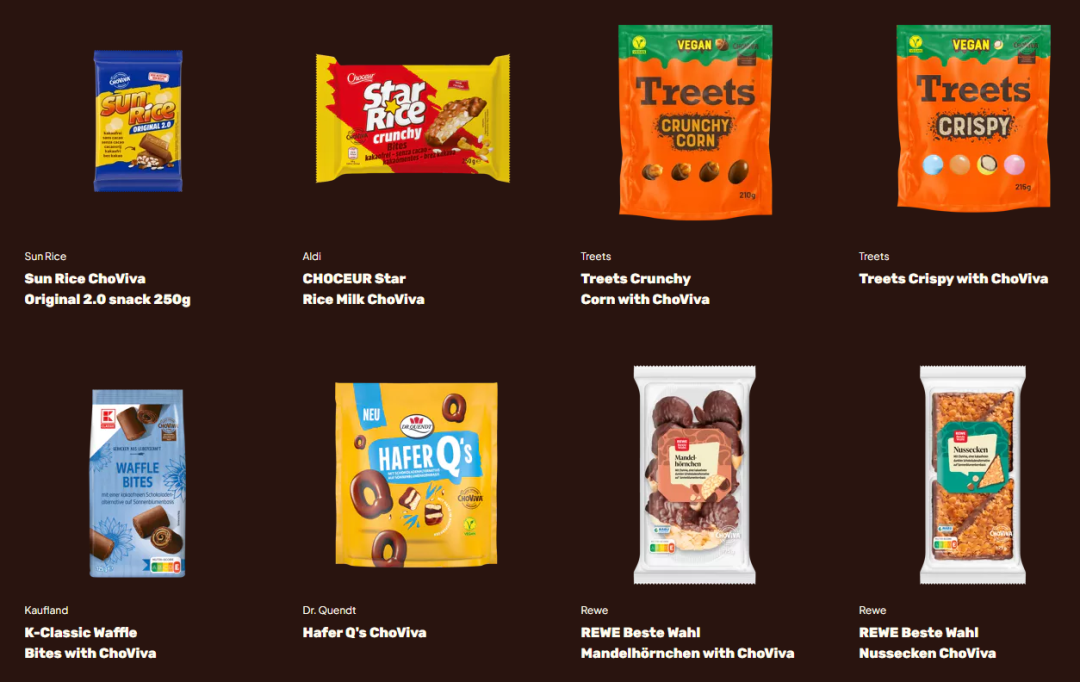The image size is (1080, 682).
Task: Click the Dr. Quendt brand label
Action: point(329,610)
